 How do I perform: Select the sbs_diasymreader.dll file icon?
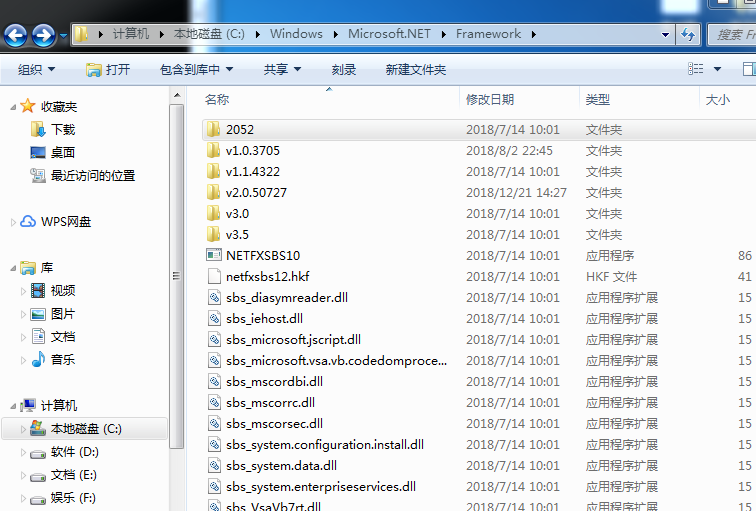coord(214,297)
